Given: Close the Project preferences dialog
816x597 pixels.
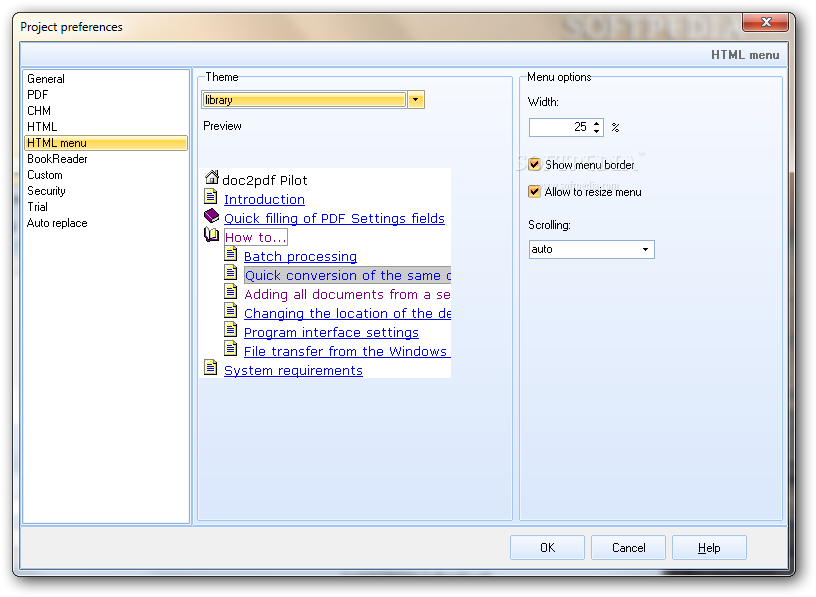Looking at the screenshot, I should (766, 22).
